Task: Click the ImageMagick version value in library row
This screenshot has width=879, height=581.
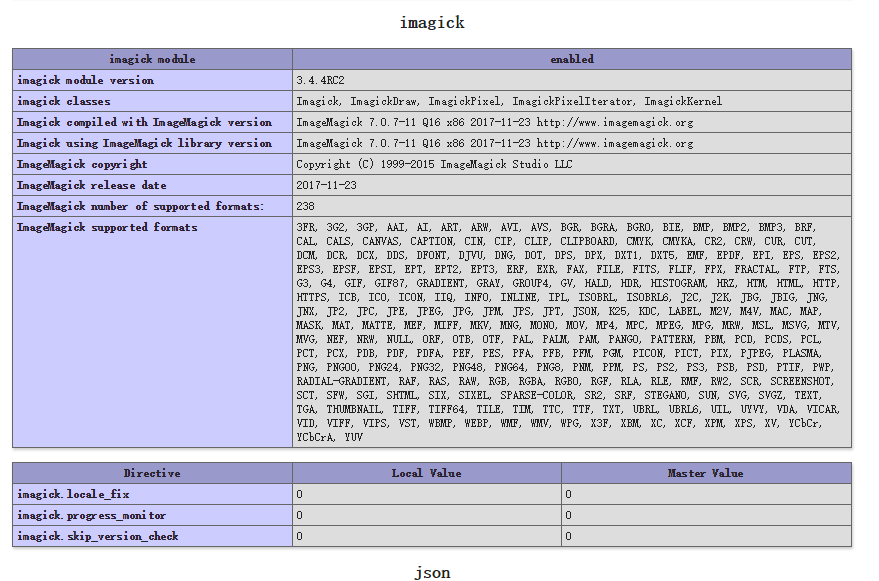Action: (494, 144)
